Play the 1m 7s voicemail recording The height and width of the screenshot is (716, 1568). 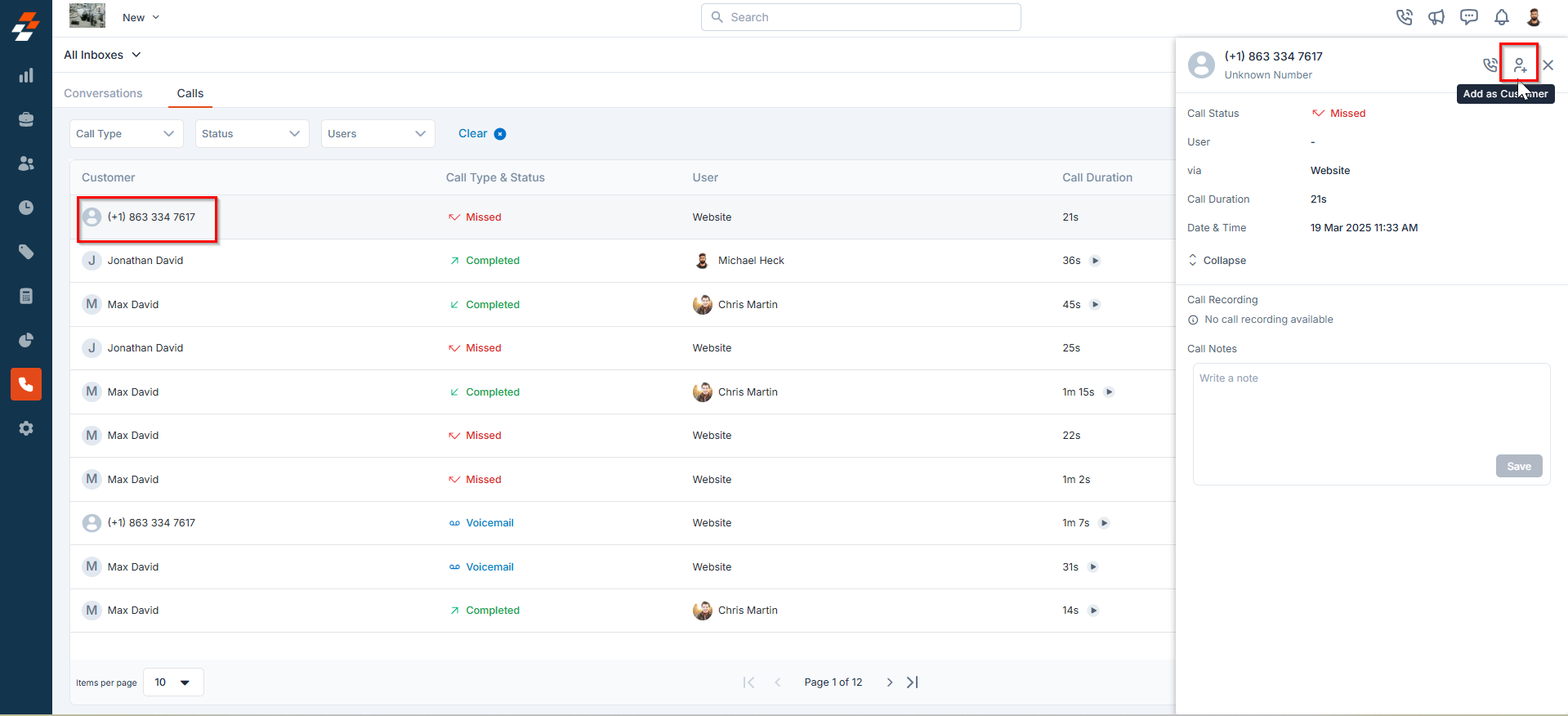tap(1104, 523)
